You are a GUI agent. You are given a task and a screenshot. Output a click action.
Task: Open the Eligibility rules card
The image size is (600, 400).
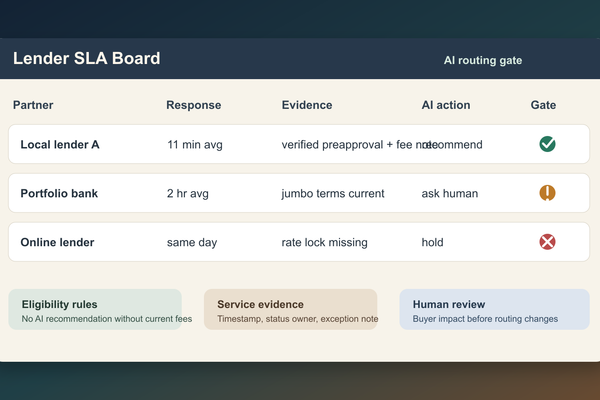point(95,309)
